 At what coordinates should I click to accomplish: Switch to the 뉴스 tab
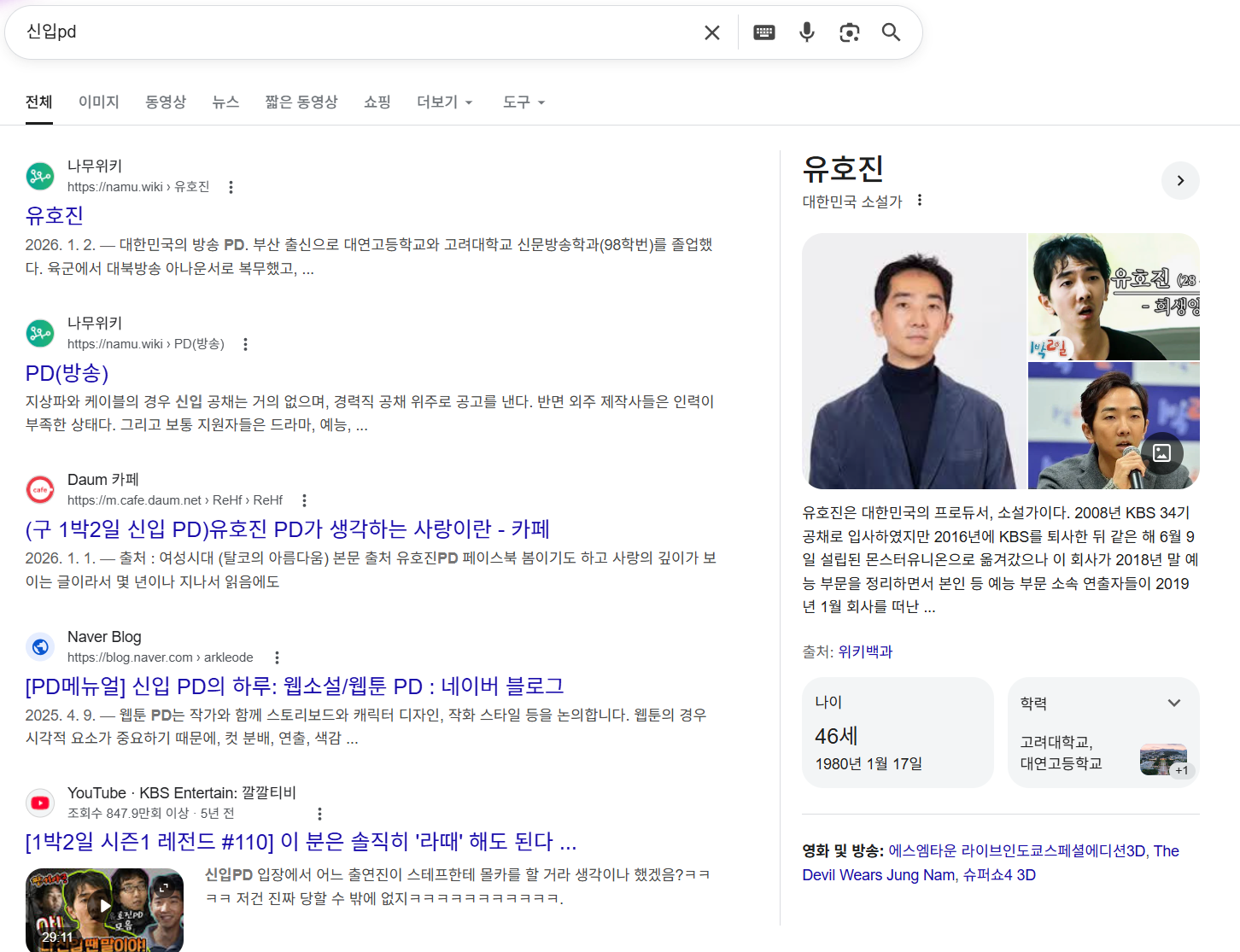point(225,102)
